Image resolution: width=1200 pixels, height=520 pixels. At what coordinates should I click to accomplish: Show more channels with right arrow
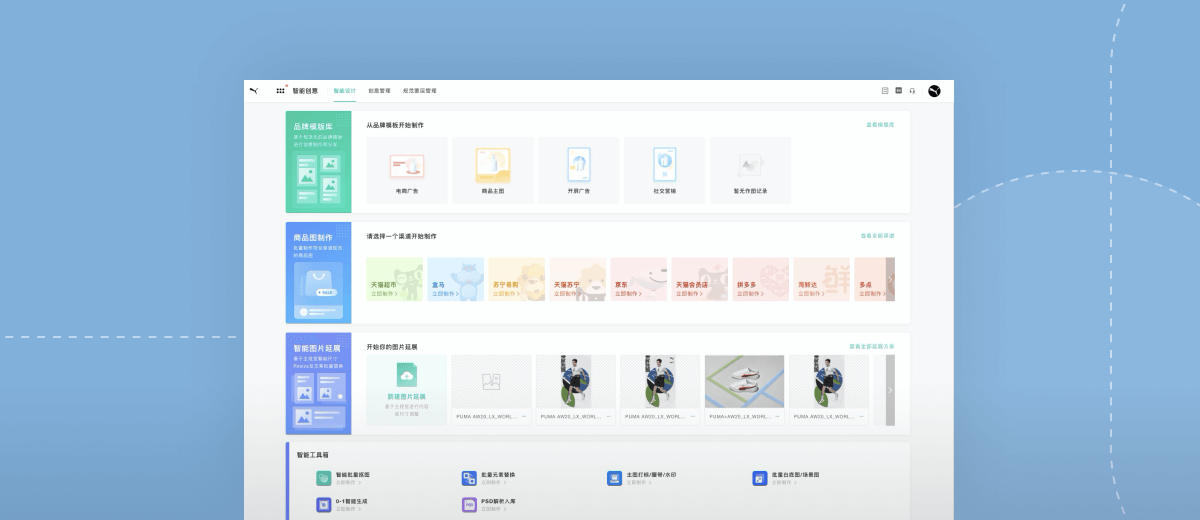tap(890, 279)
